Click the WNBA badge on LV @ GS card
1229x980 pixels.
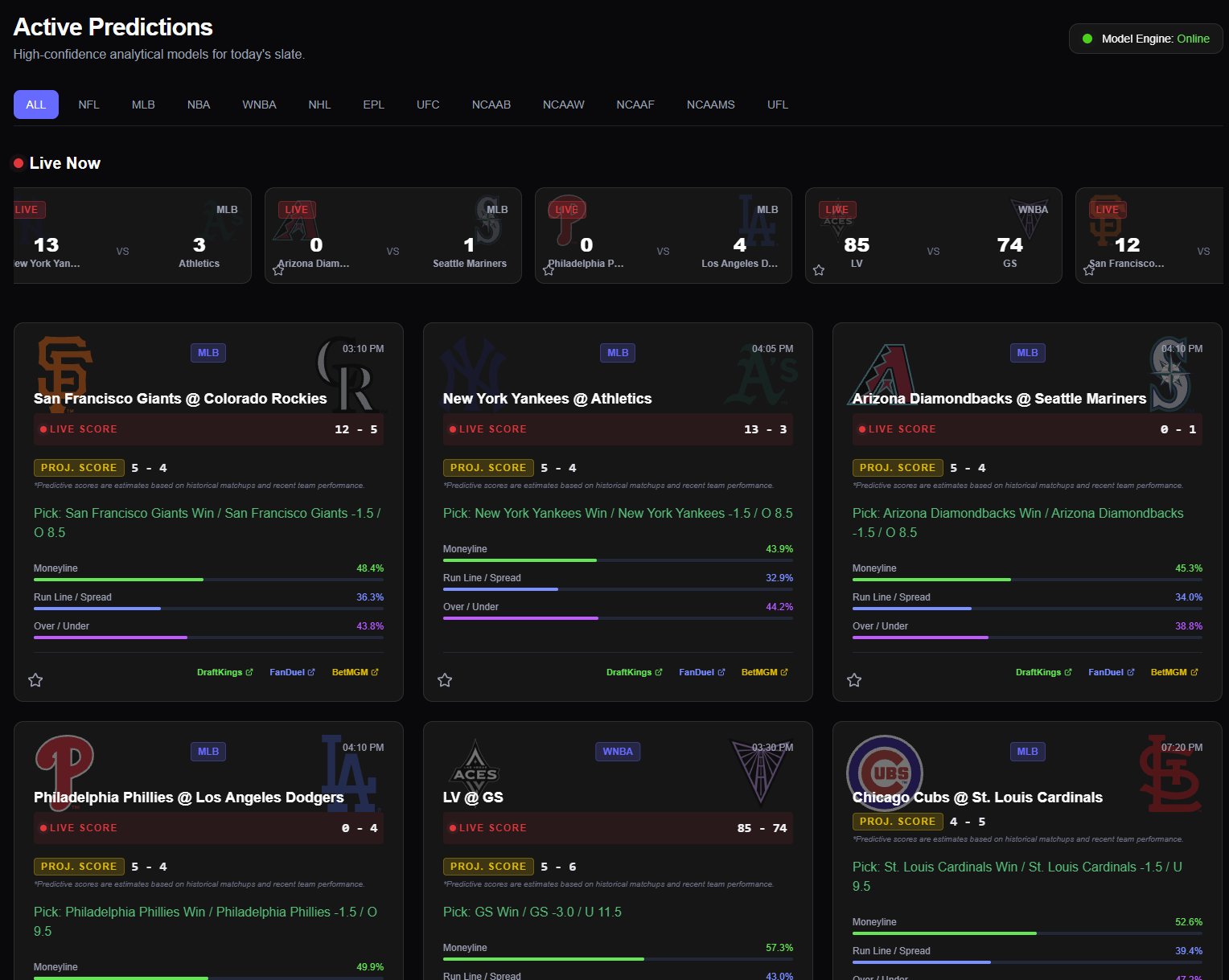618,752
